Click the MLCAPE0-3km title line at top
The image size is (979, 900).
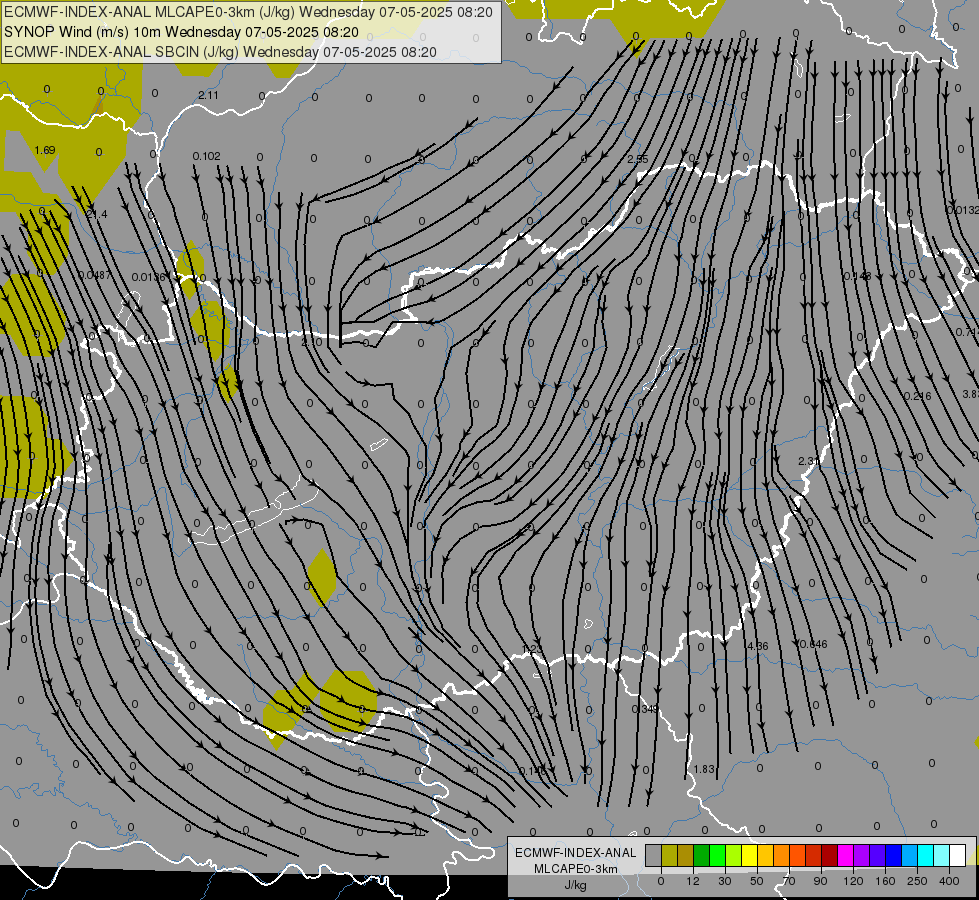point(248,12)
